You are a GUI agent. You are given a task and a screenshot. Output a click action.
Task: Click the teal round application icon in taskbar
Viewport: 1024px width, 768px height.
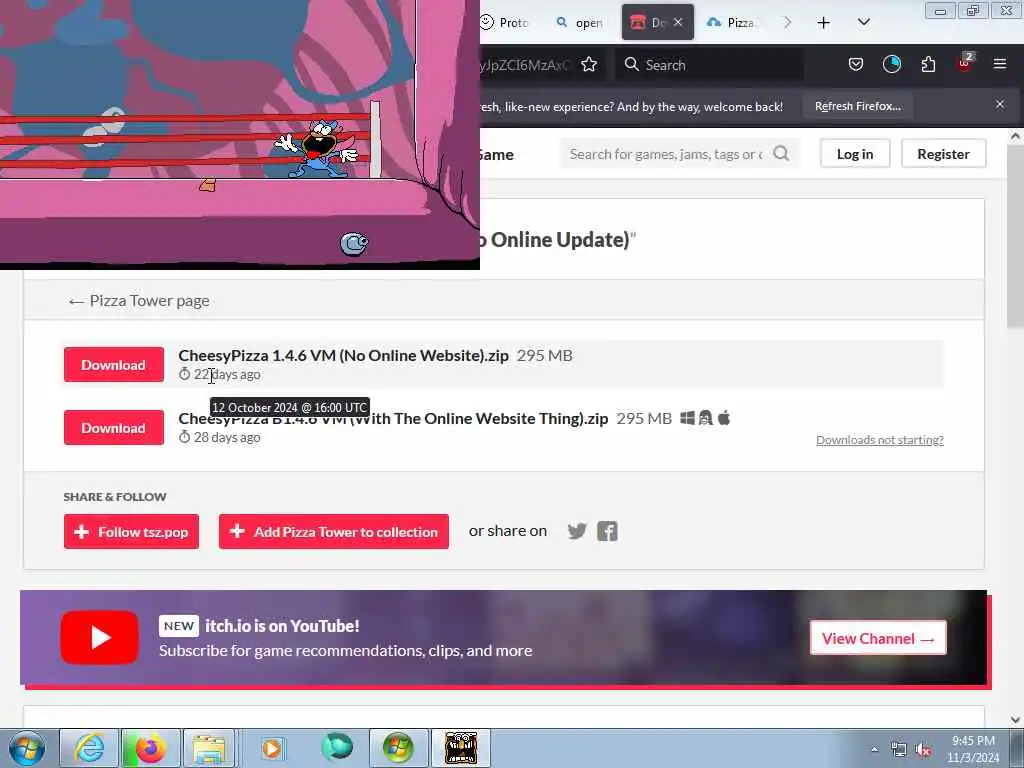pos(337,747)
